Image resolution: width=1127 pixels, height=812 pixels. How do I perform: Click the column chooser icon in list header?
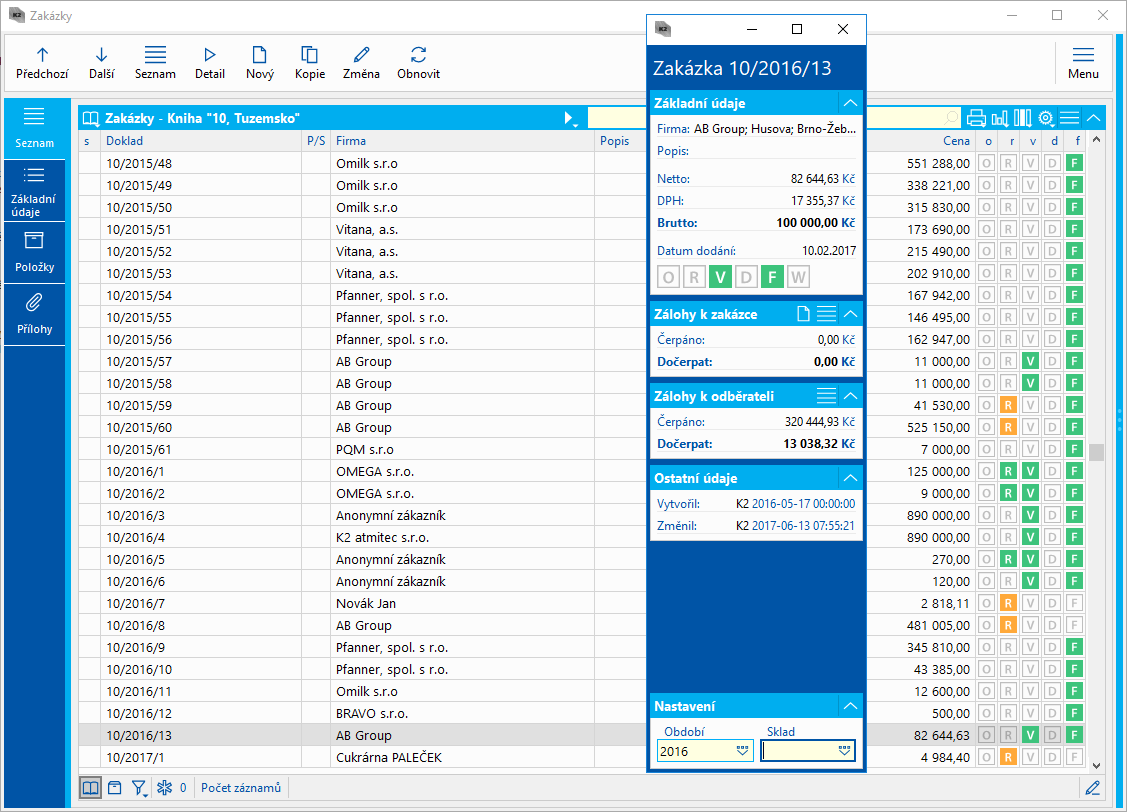pyautogui.click(x=1023, y=118)
